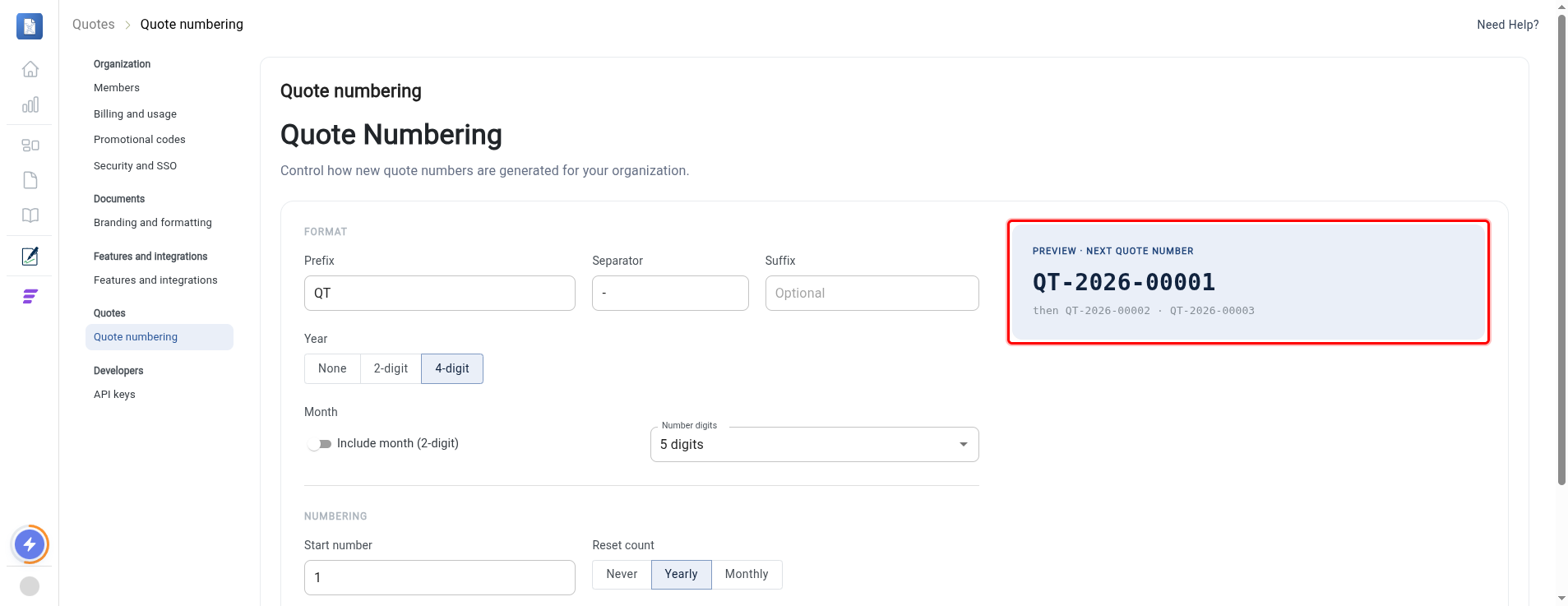This screenshot has height=606, width=1568.
Task: Open the dashboard blocks icon in sidebar
Action: coord(30,145)
